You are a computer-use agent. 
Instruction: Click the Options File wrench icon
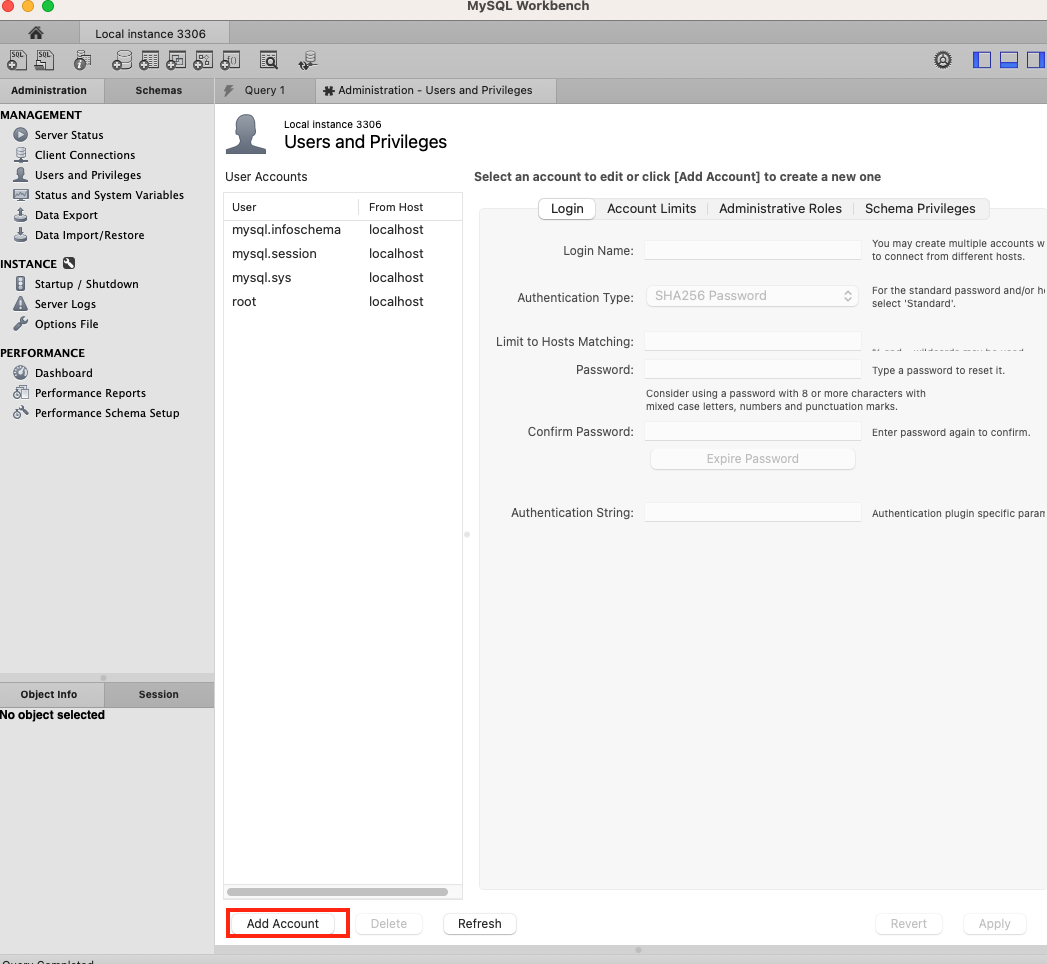21,324
